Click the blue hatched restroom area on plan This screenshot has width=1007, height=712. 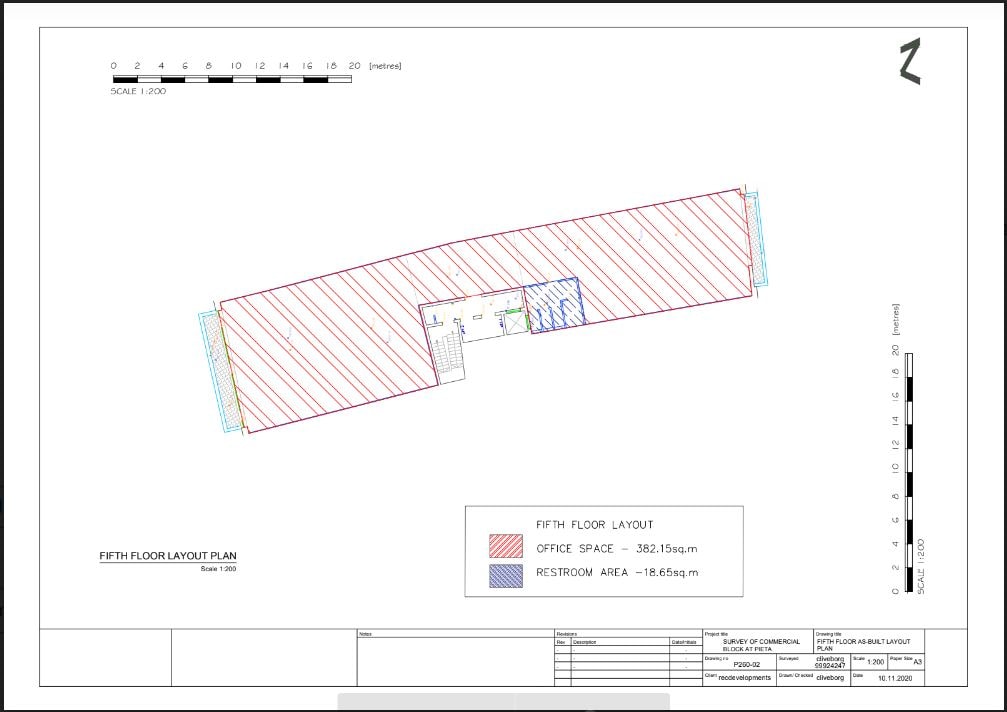click(x=554, y=305)
